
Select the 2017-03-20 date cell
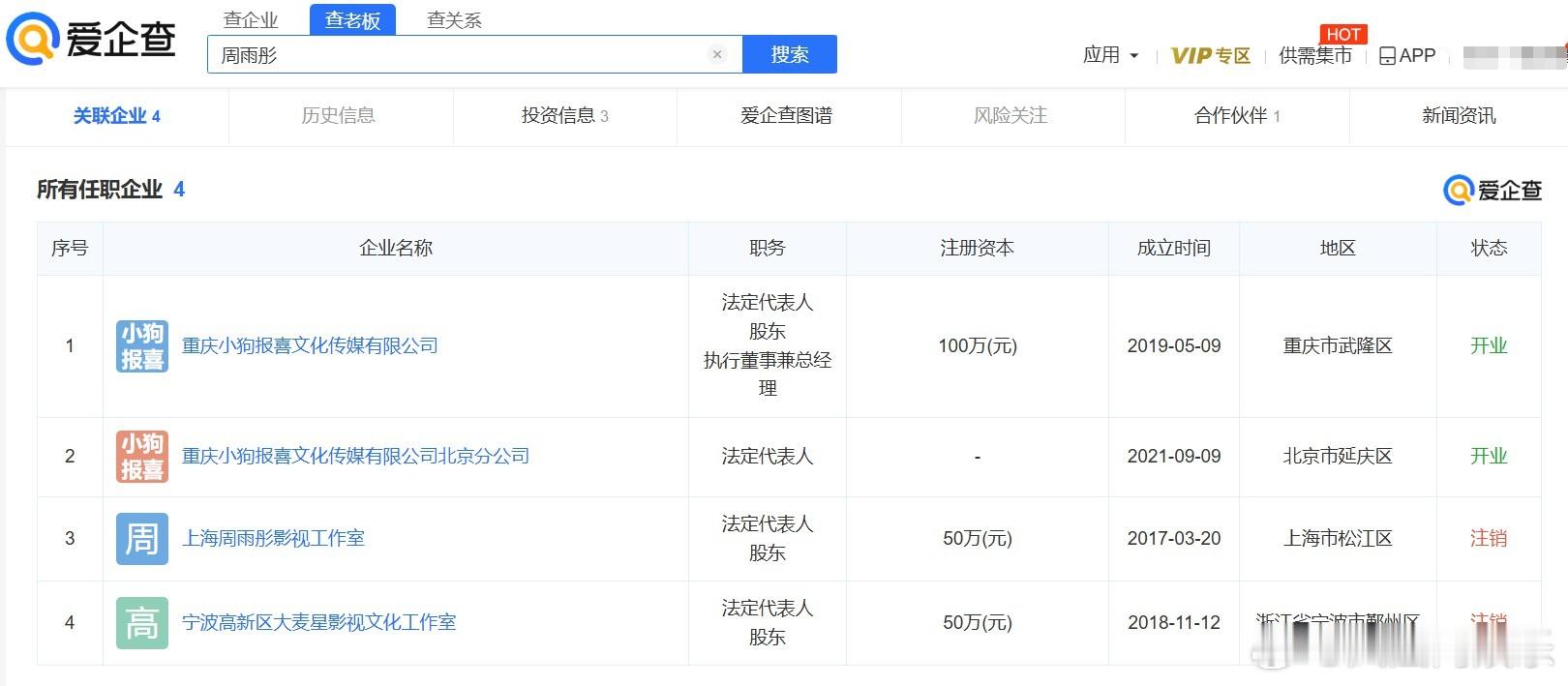pos(1174,539)
